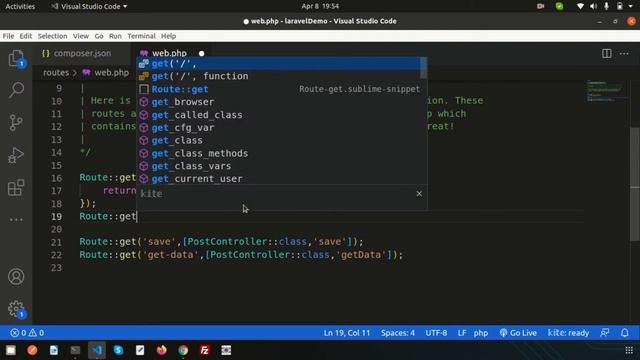Open Skype from the dock
This screenshot has height=360, width=640.
pyautogui.click(x=118, y=350)
